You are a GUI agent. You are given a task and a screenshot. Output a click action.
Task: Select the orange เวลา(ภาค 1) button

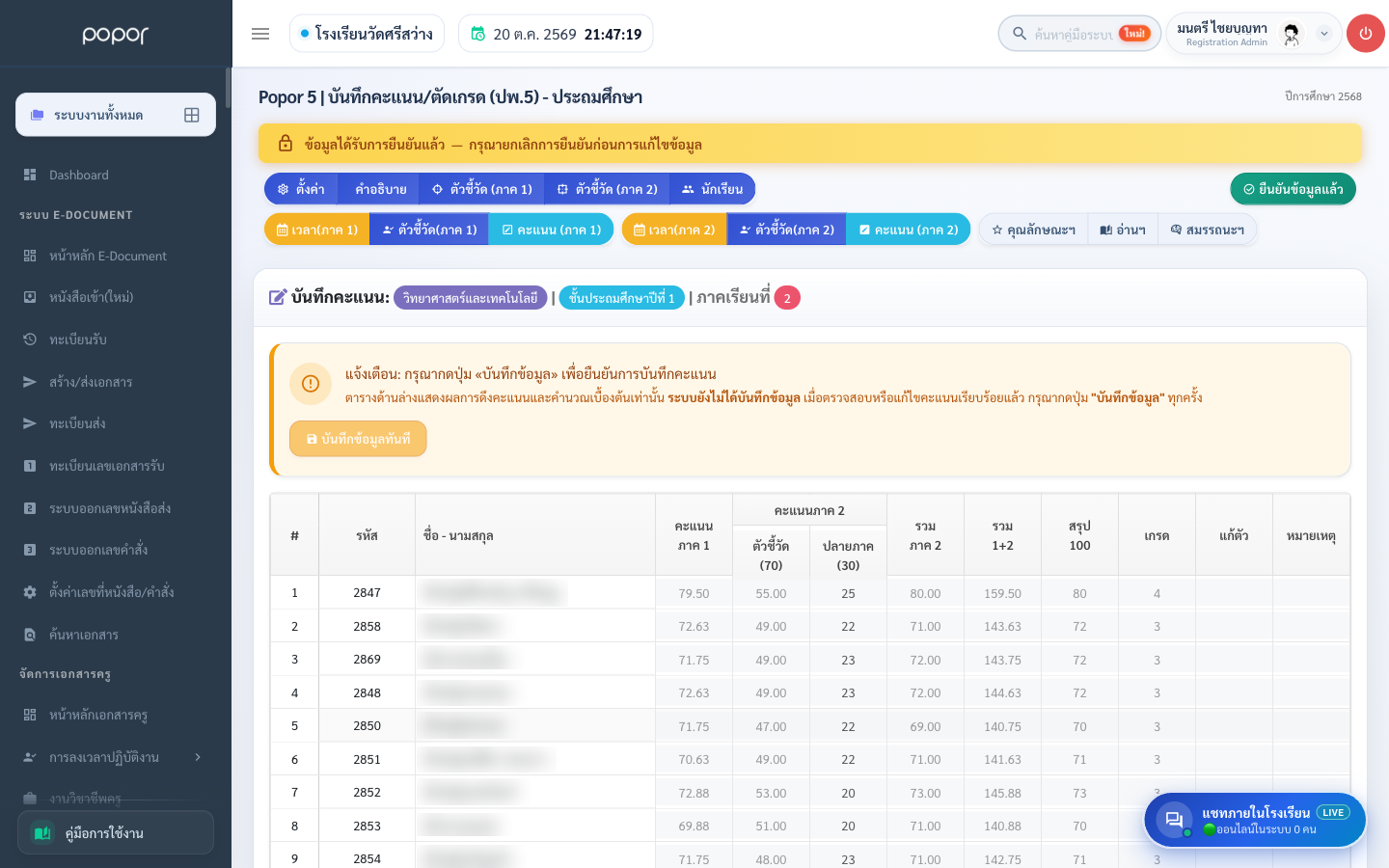(x=317, y=230)
